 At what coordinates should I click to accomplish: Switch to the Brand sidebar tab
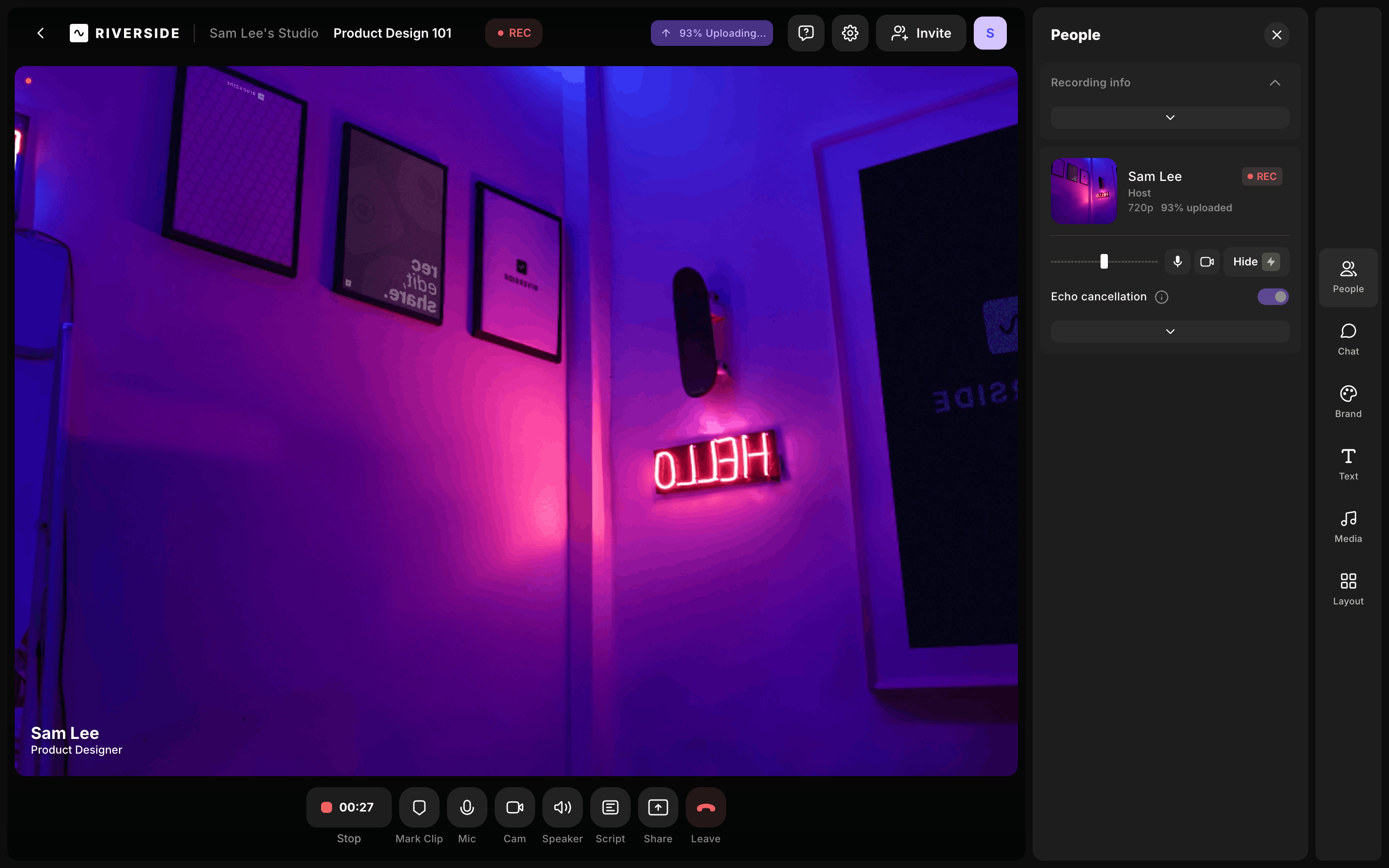click(x=1347, y=401)
